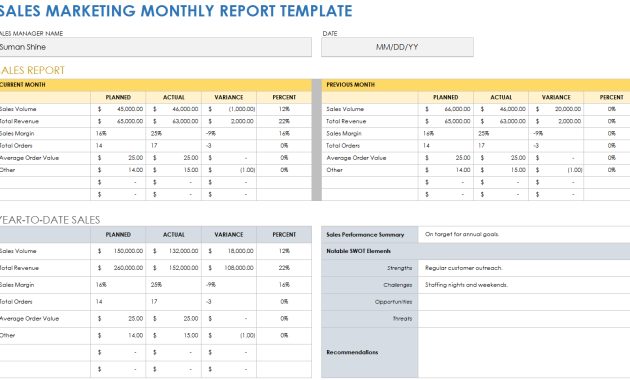Image resolution: width=630 pixels, height=380 pixels.
Task: Click the Variance column header in Previous Month table
Action: click(x=556, y=97)
